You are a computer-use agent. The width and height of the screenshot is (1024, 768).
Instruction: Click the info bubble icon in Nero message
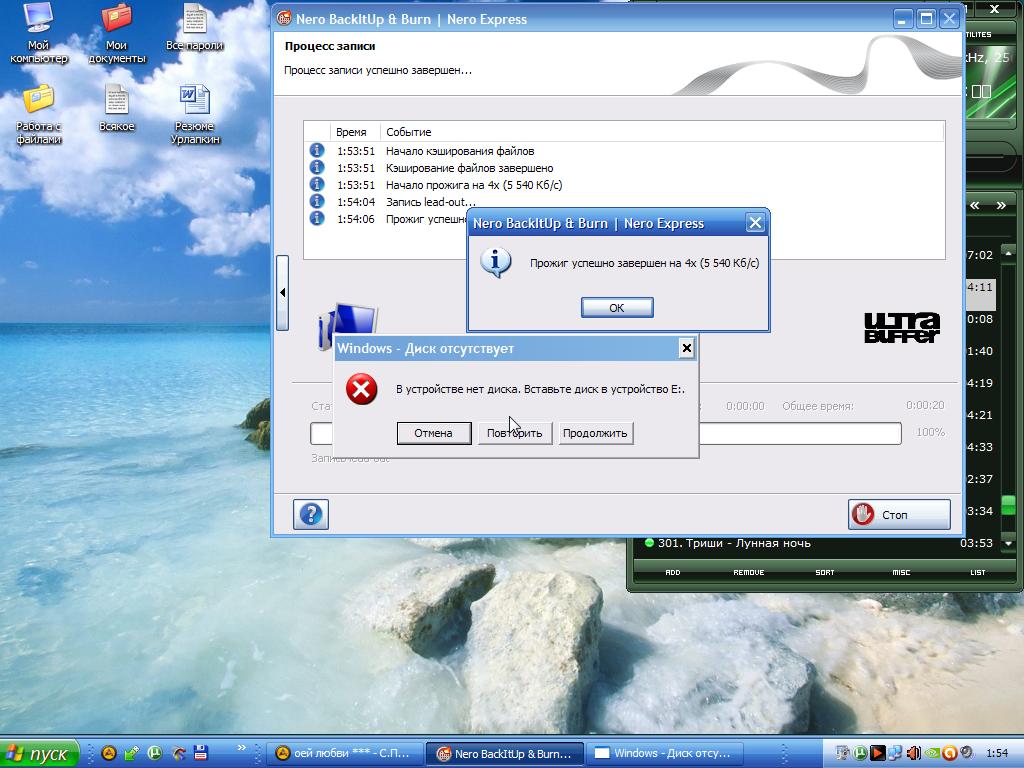coord(496,263)
